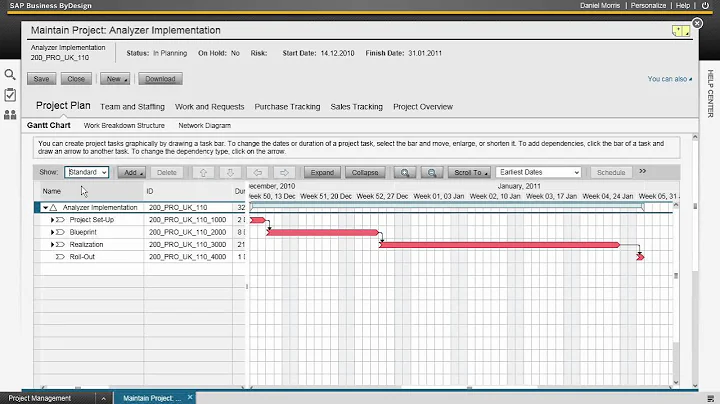Click the Schedule button
The image size is (720, 404).
pos(611,173)
